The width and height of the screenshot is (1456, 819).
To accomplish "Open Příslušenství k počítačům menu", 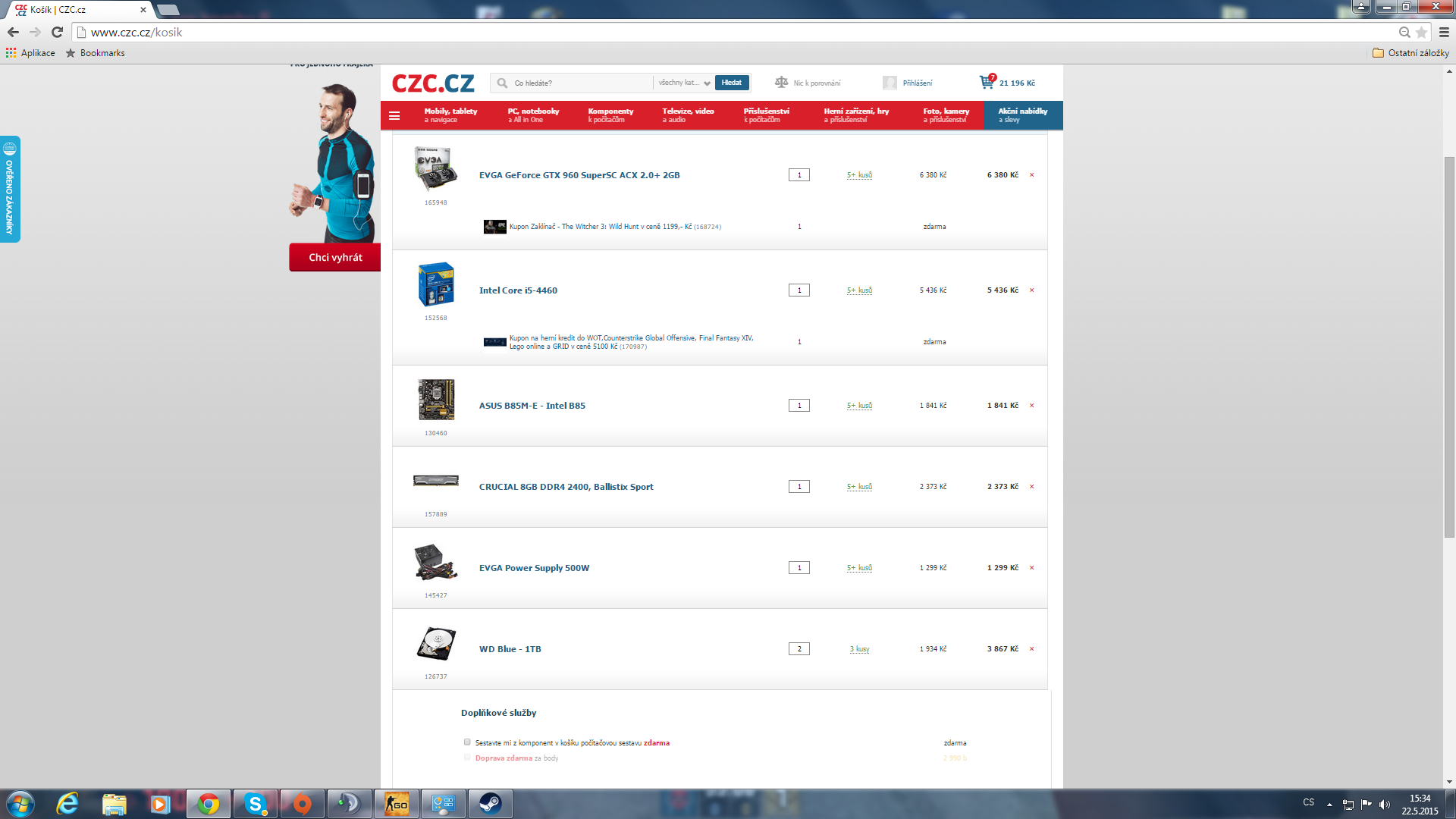I will pyautogui.click(x=766, y=115).
